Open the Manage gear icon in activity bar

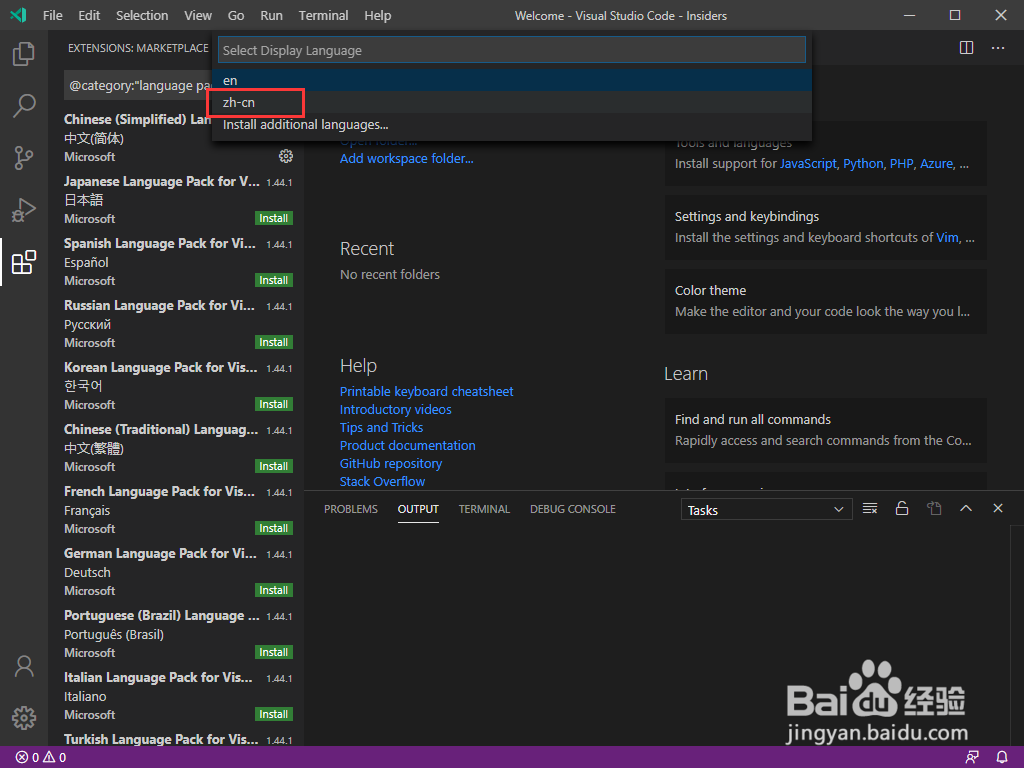(x=24, y=718)
